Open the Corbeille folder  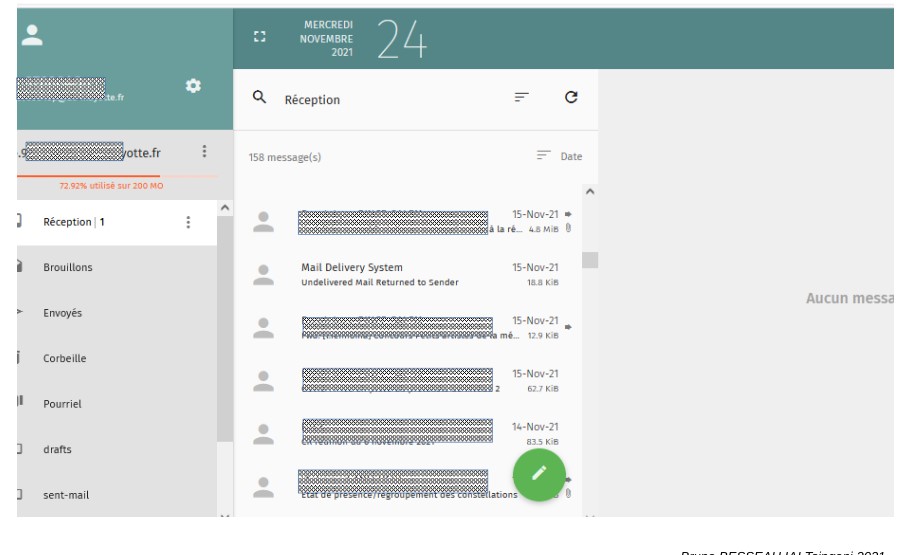tap(65, 358)
